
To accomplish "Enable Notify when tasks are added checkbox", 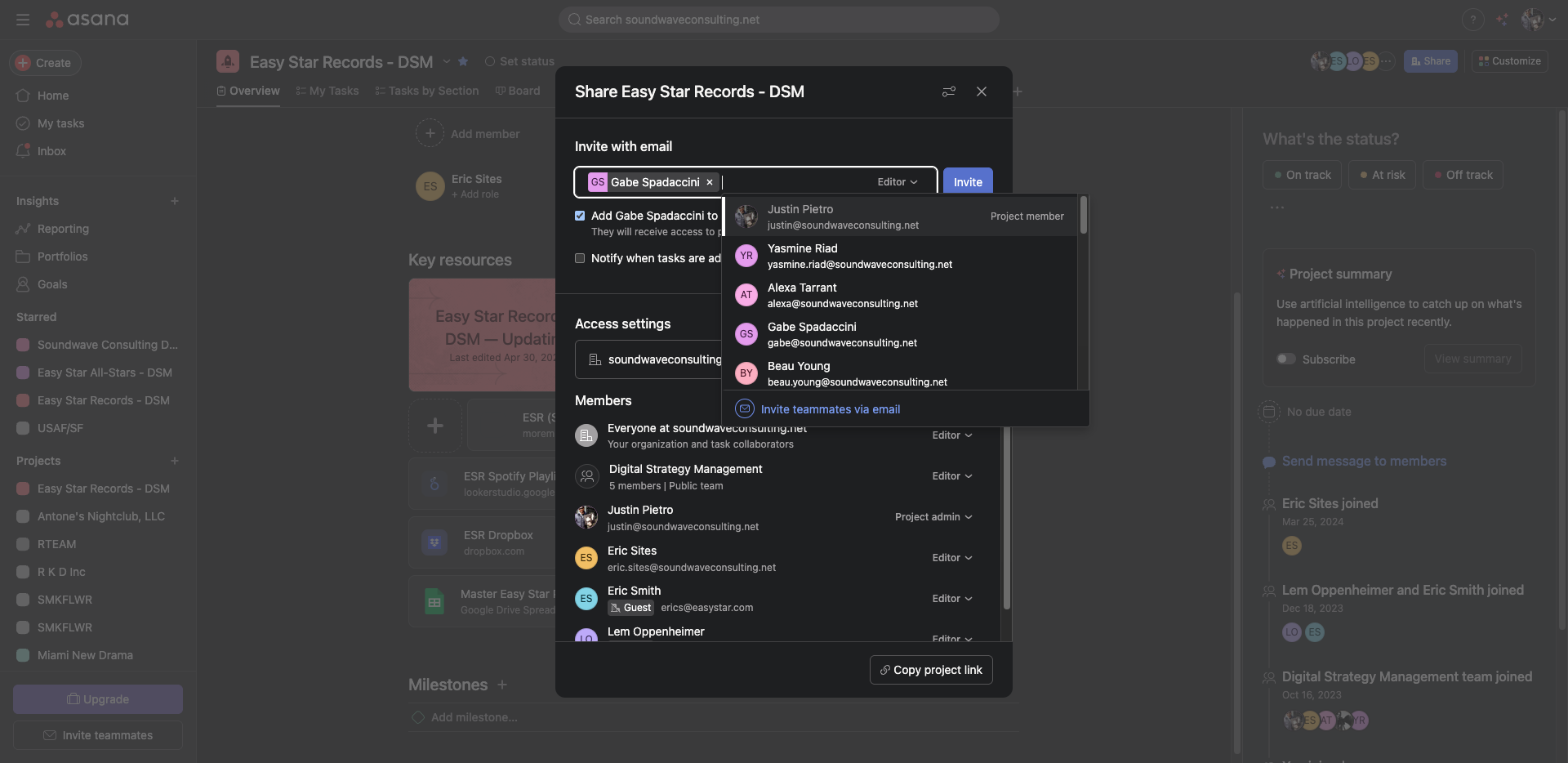I will coord(580,258).
